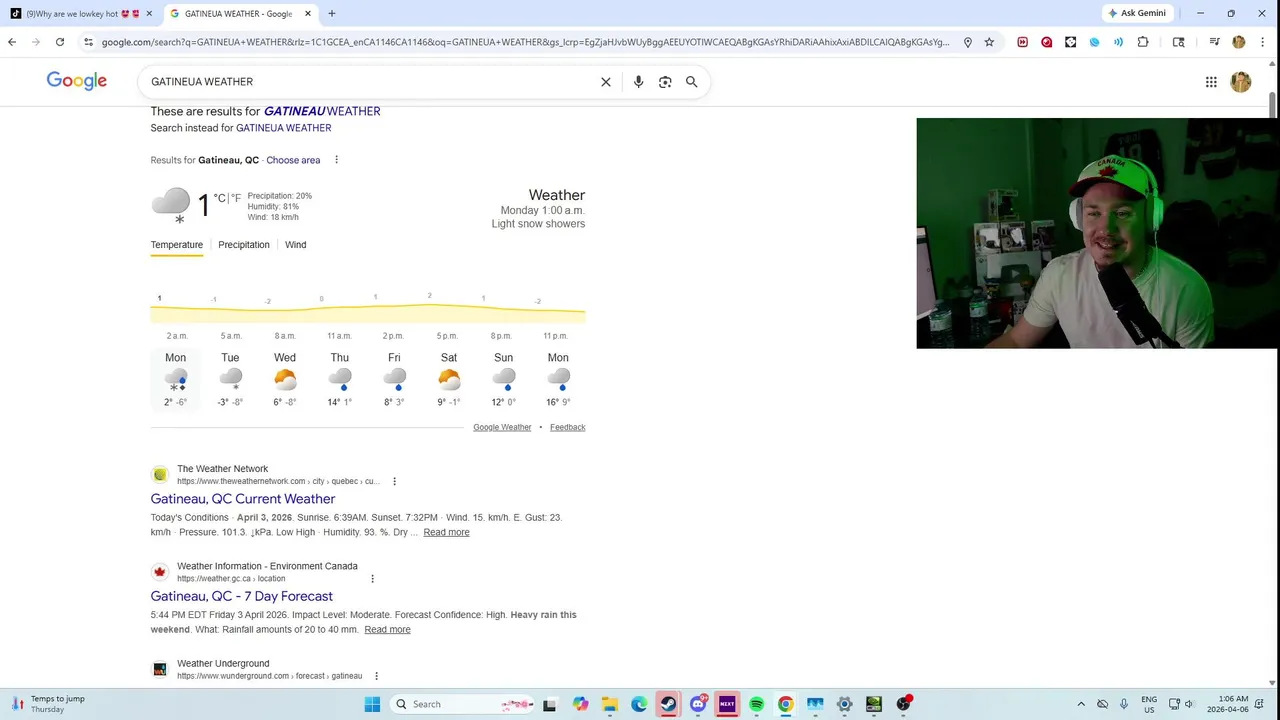Switch temperature units to °F
Image resolution: width=1280 pixels, height=720 pixels.
[236, 198]
